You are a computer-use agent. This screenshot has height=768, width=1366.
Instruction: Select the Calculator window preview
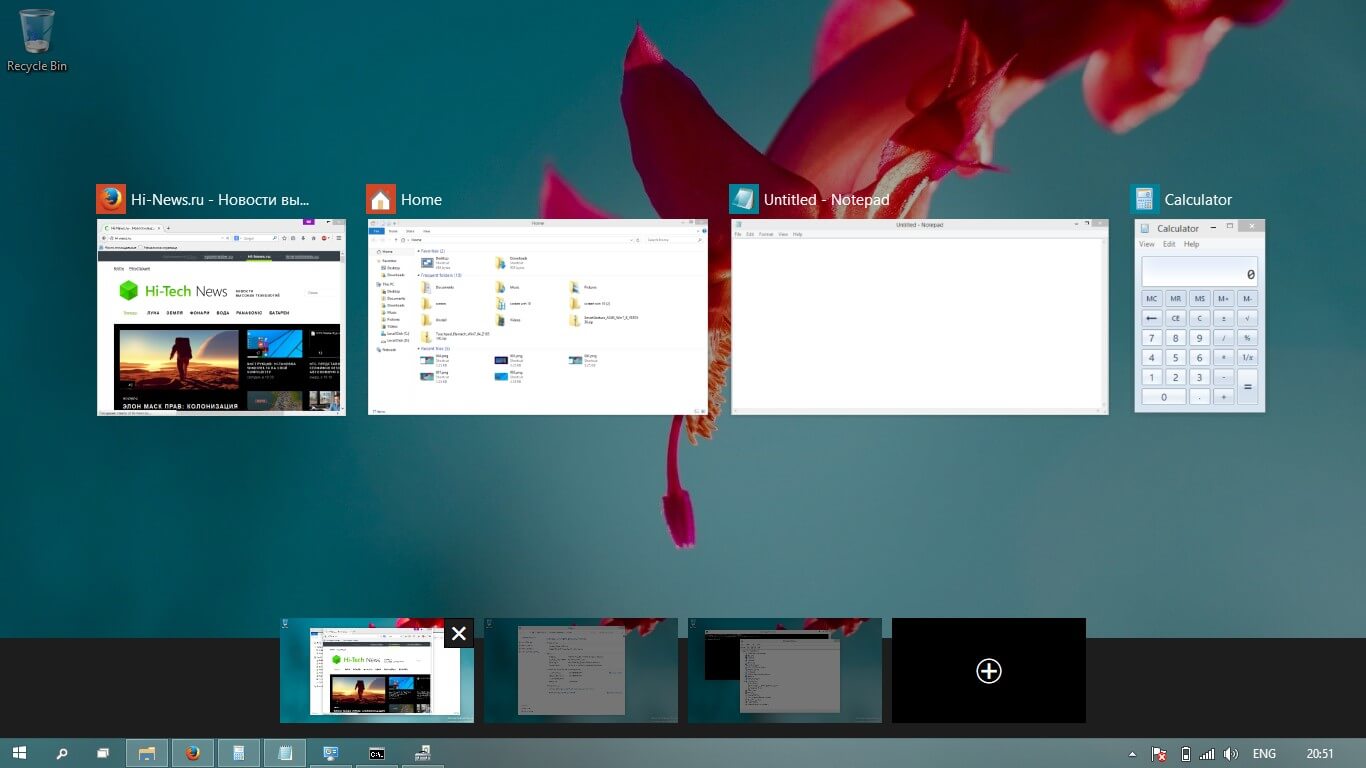pyautogui.click(x=1199, y=316)
